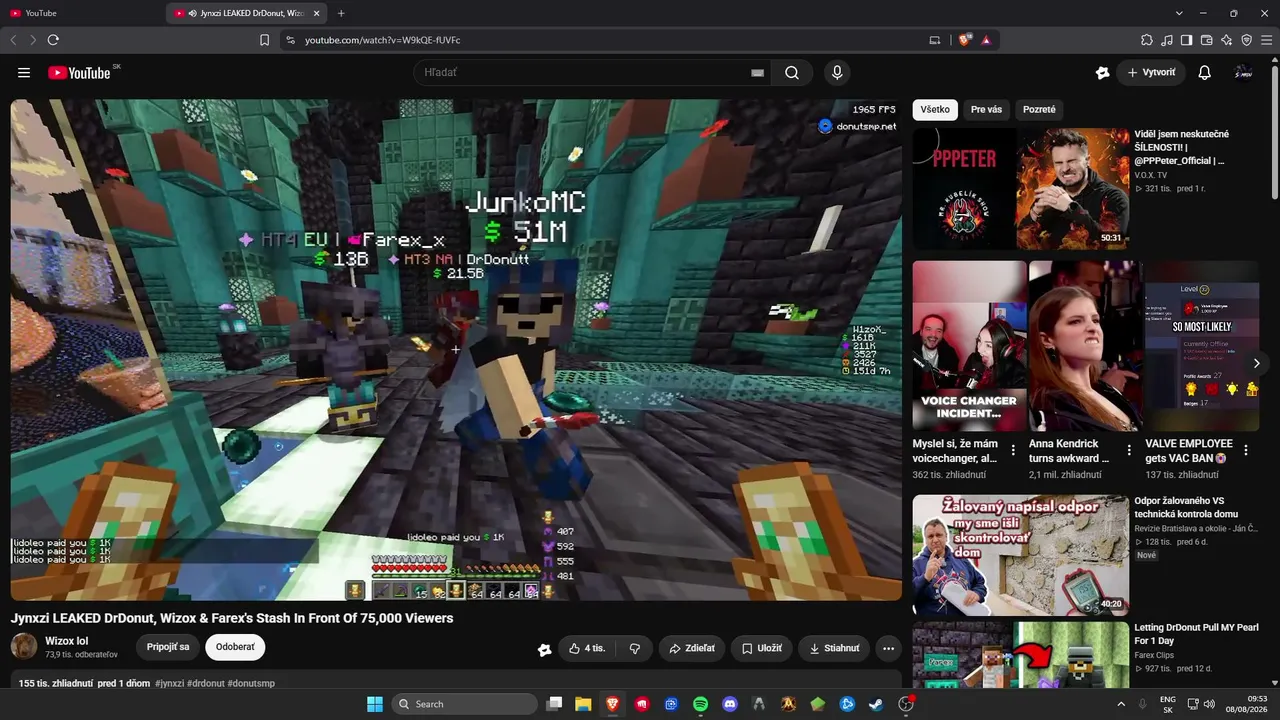
Task: Open YouTube notifications bell
Action: (1205, 73)
